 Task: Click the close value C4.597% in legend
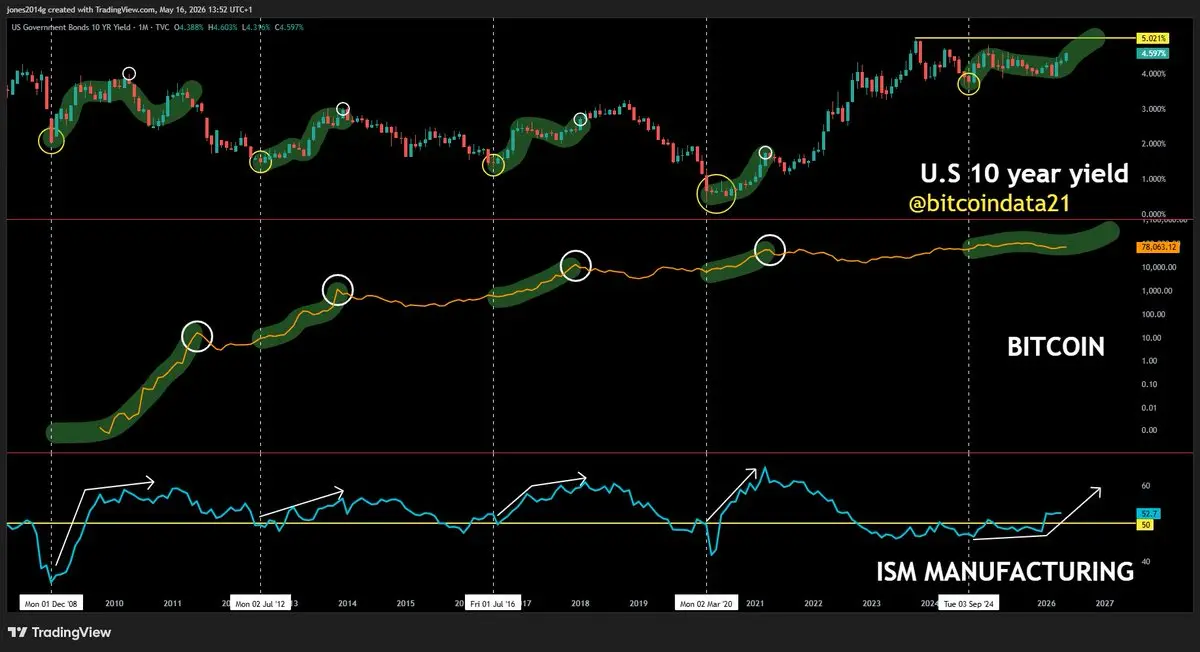pos(289,27)
